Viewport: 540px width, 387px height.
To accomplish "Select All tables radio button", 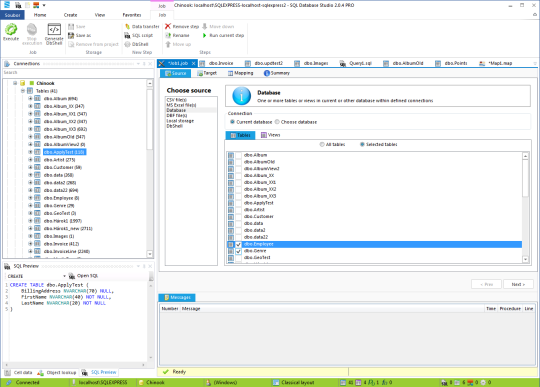I will (322, 145).
